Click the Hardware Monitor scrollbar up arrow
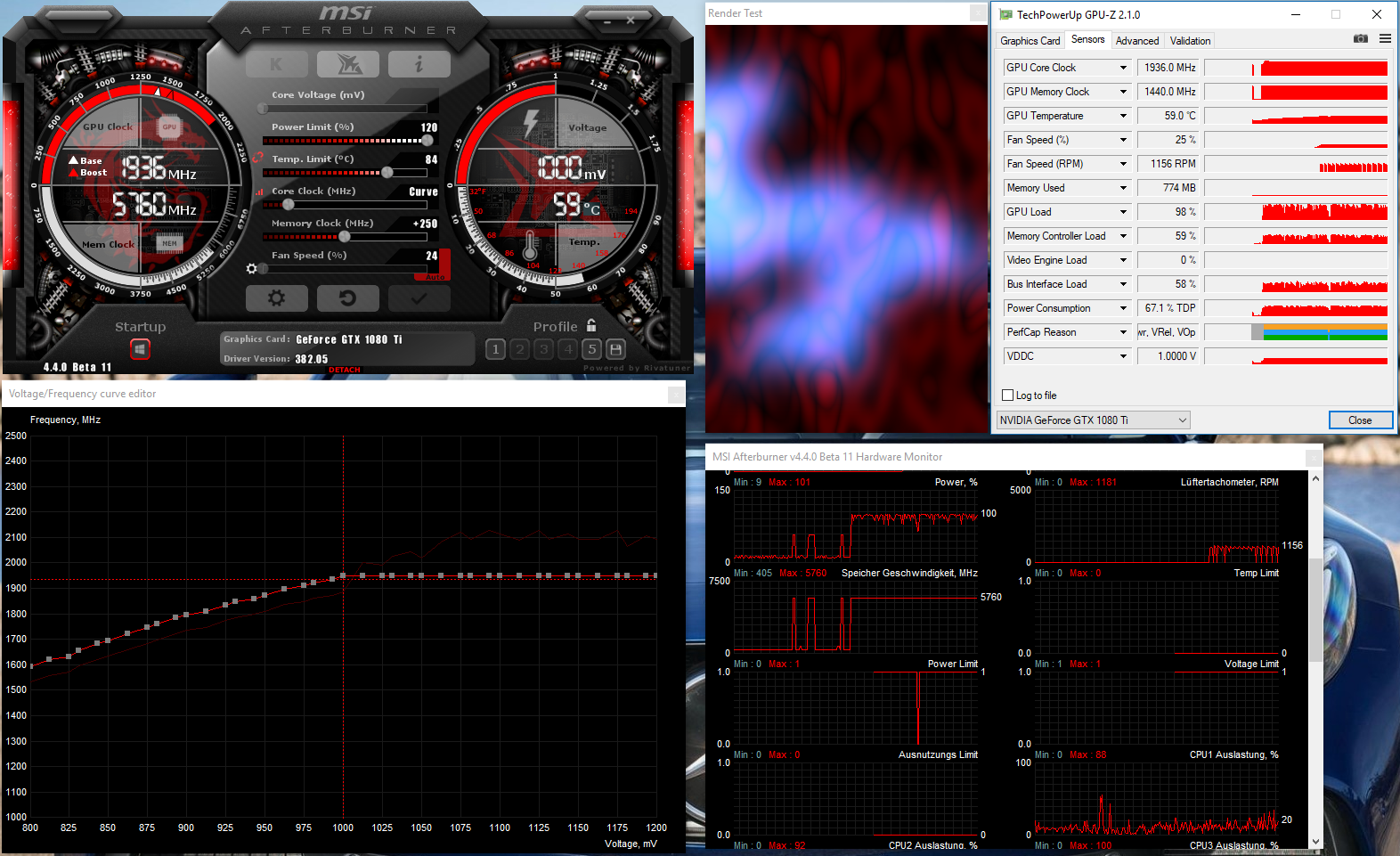The height and width of the screenshot is (856, 1400). [x=1315, y=479]
